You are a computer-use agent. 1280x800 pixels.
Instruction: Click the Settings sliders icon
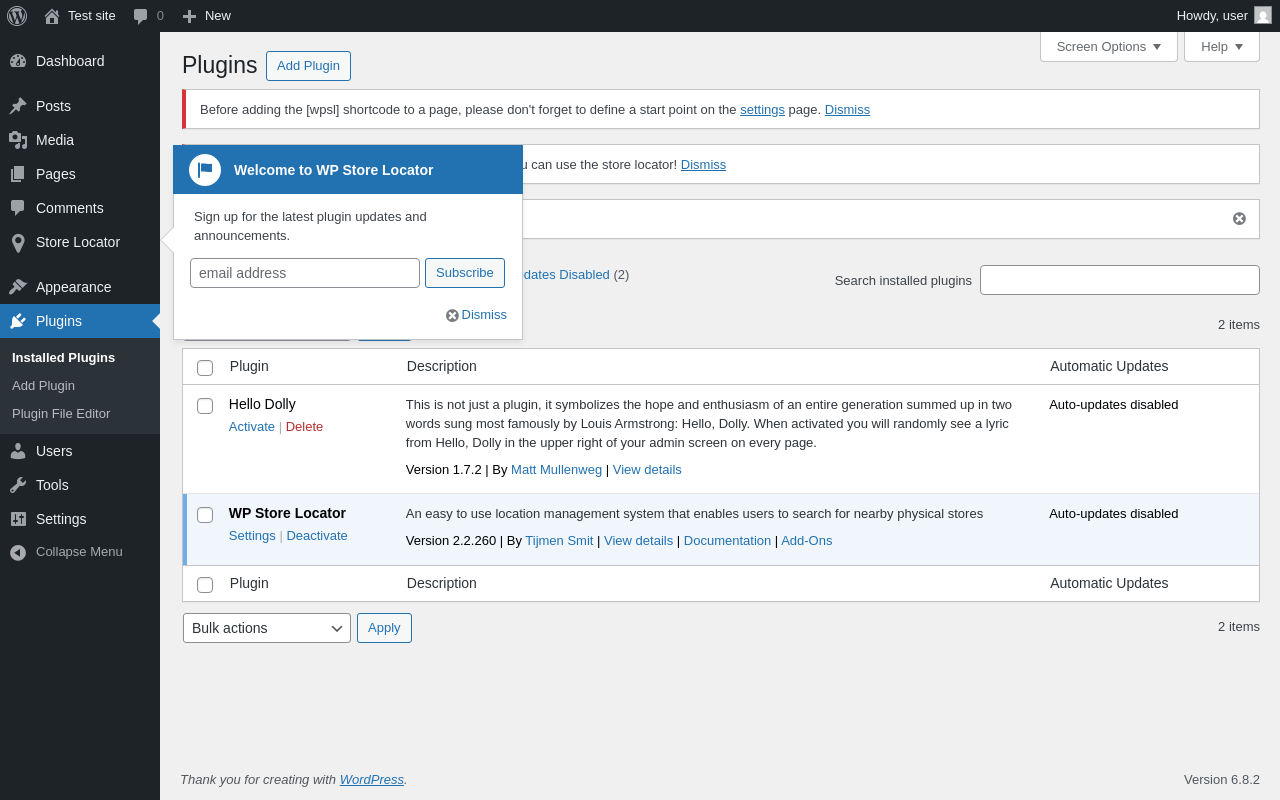pyautogui.click(x=18, y=519)
